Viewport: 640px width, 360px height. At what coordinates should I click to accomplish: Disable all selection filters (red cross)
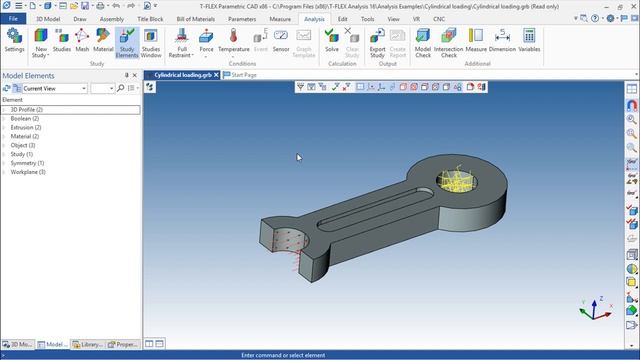(346, 87)
